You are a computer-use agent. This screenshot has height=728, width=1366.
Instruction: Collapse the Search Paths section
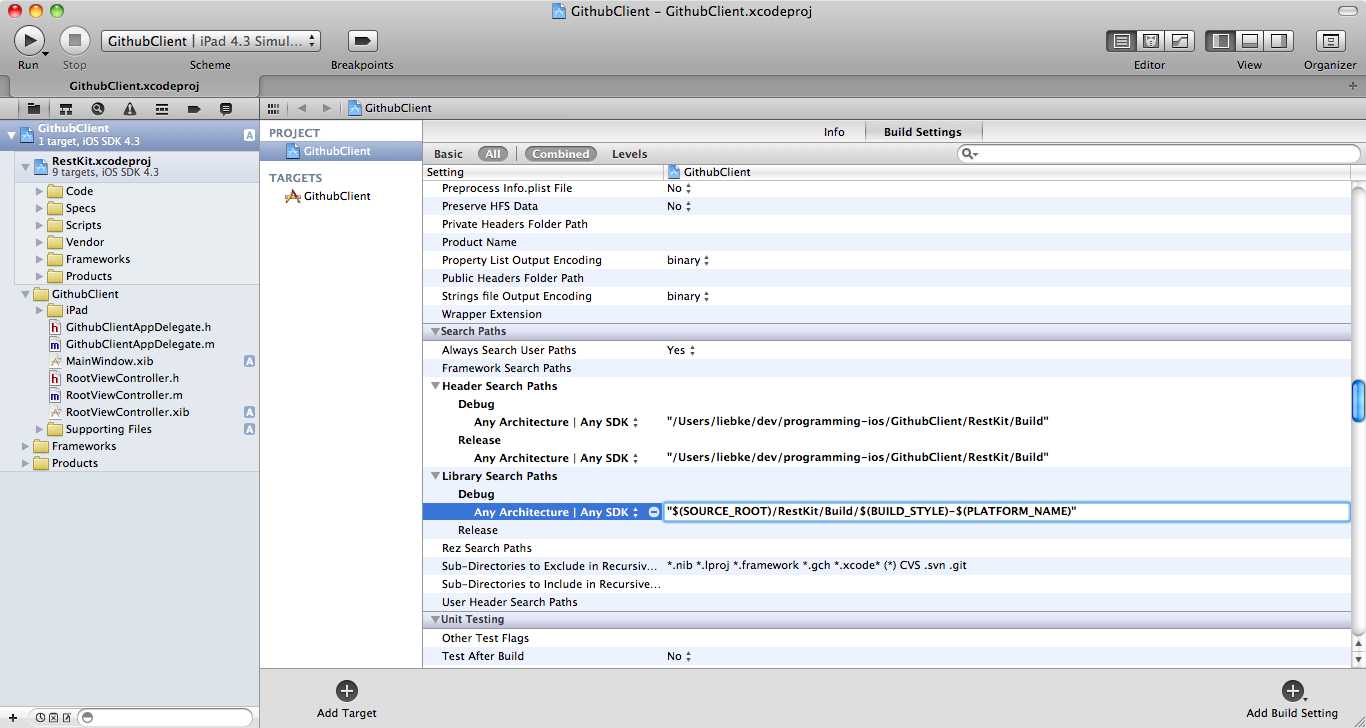(x=435, y=331)
